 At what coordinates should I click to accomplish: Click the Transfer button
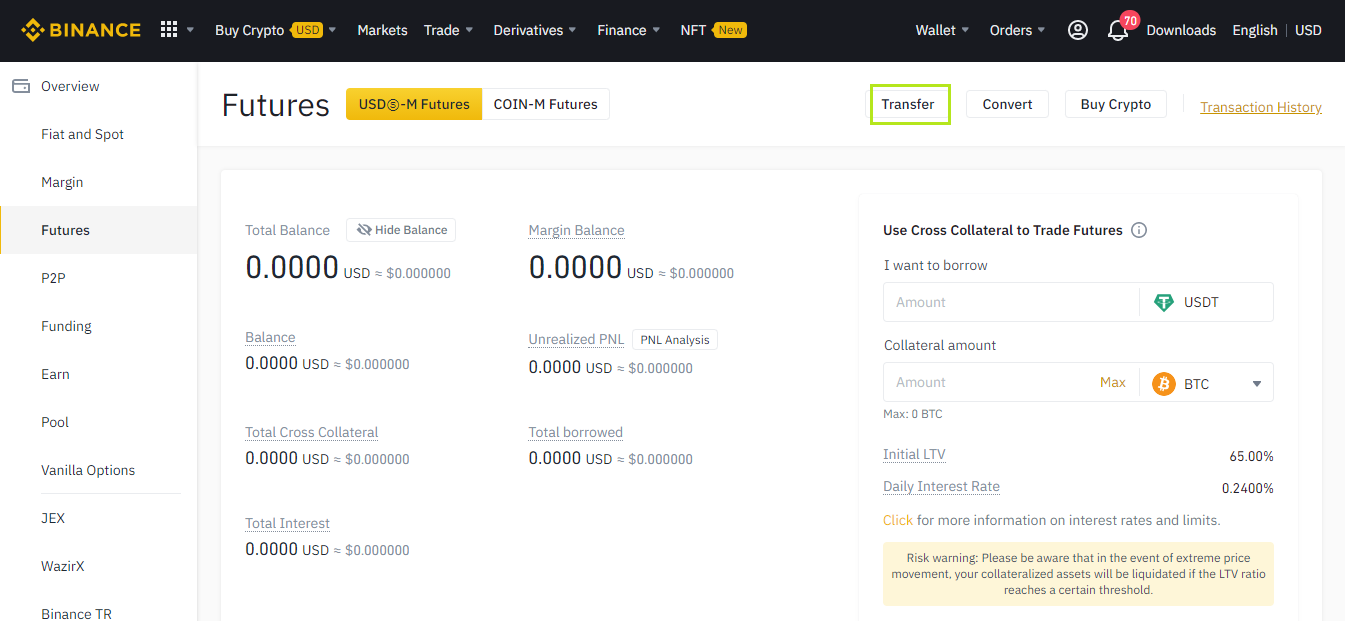908,104
